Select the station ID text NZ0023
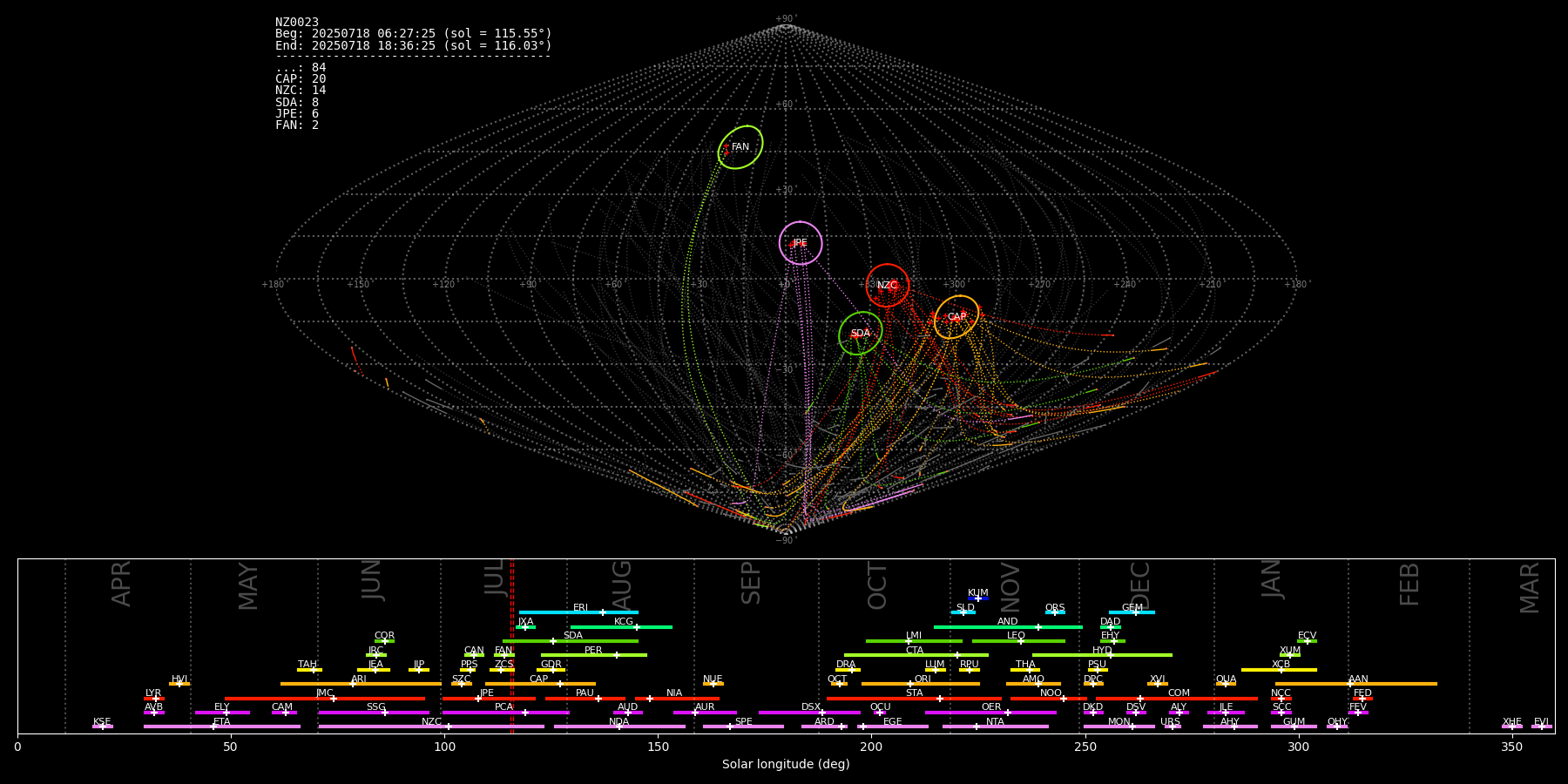Viewport: 1568px width, 784px height. click(x=297, y=22)
